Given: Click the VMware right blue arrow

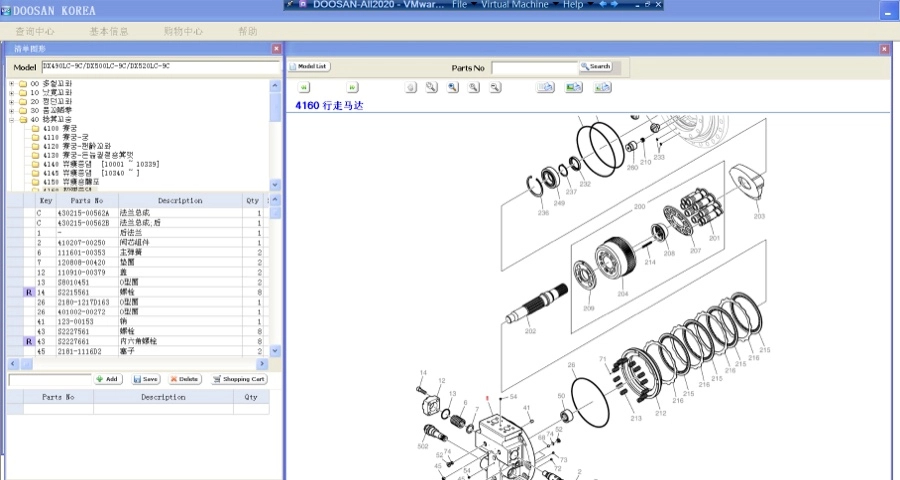Looking at the screenshot, I should click(614, 4).
